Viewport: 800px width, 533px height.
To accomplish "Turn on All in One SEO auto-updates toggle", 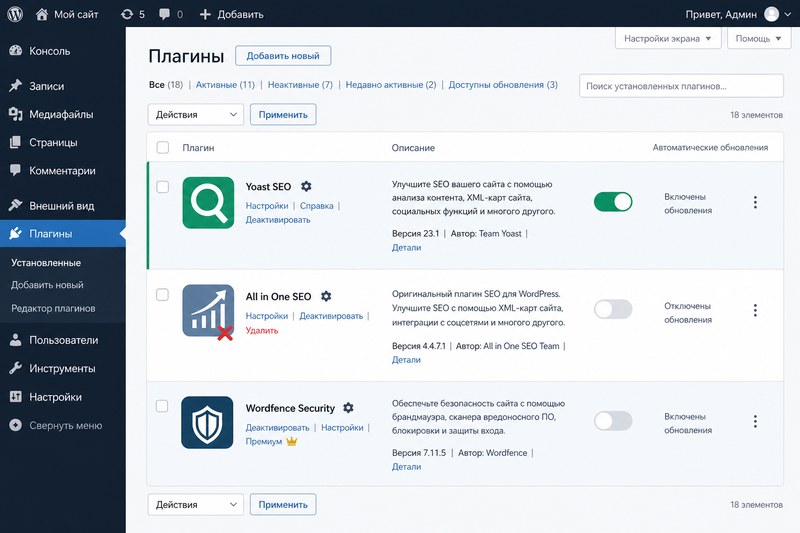I will (613, 309).
